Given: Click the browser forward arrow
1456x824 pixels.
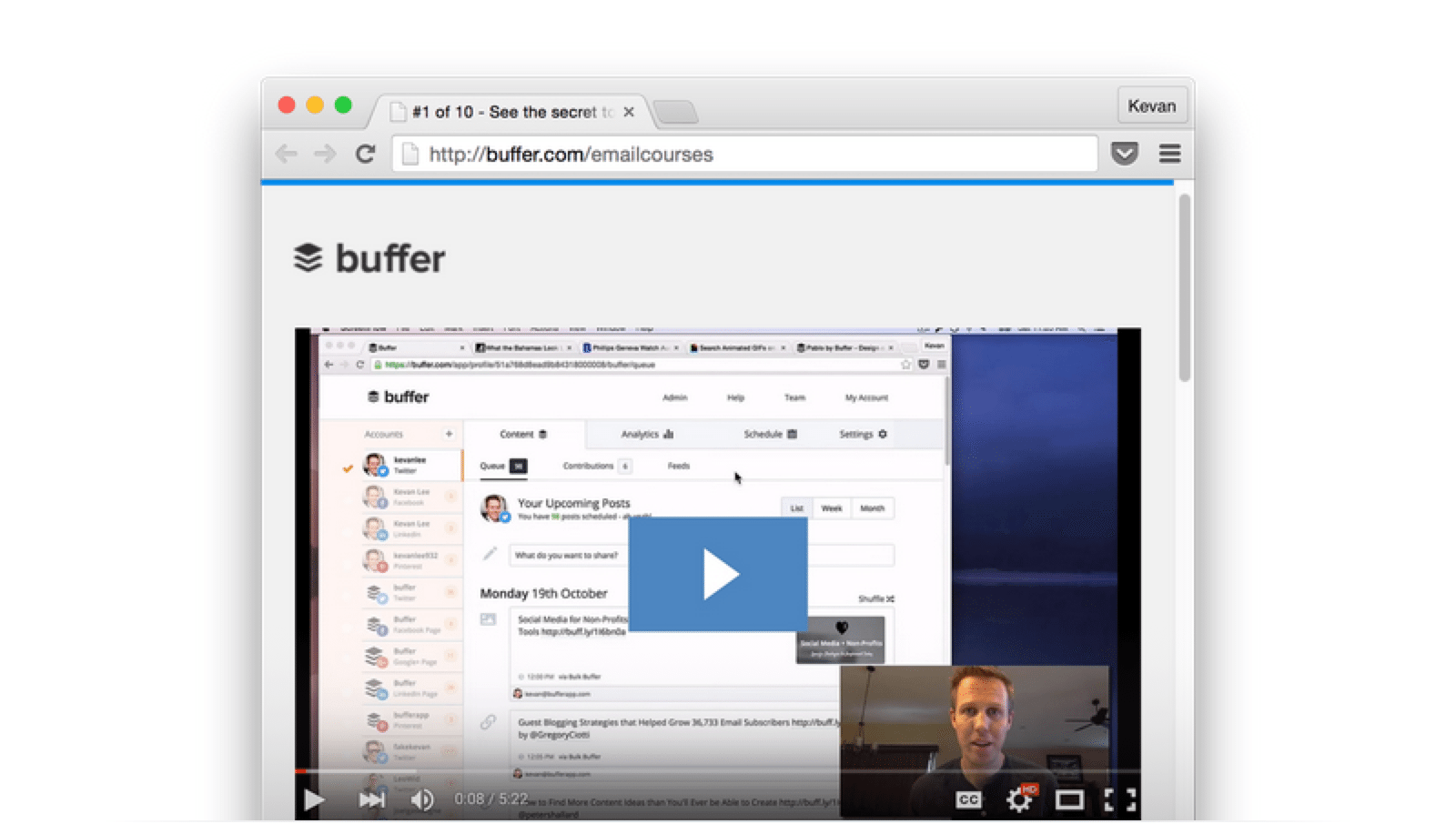Looking at the screenshot, I should 325,154.
